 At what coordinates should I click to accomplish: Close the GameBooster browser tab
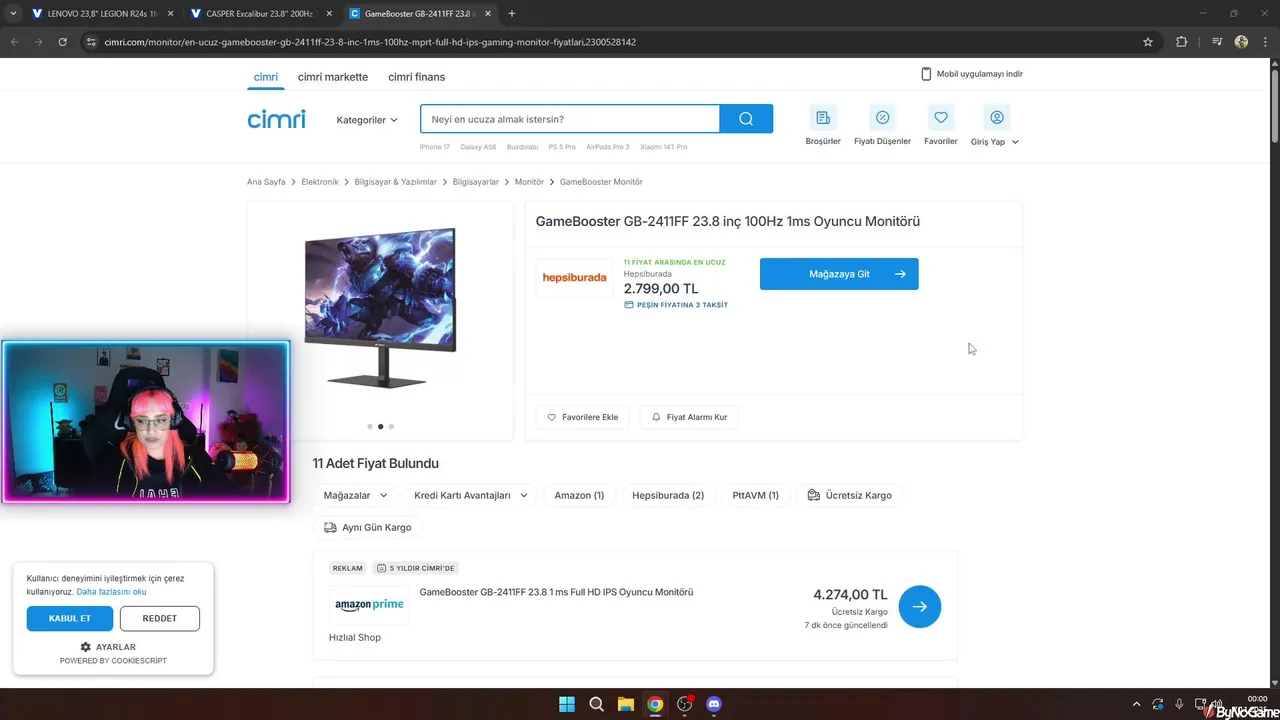(x=487, y=14)
